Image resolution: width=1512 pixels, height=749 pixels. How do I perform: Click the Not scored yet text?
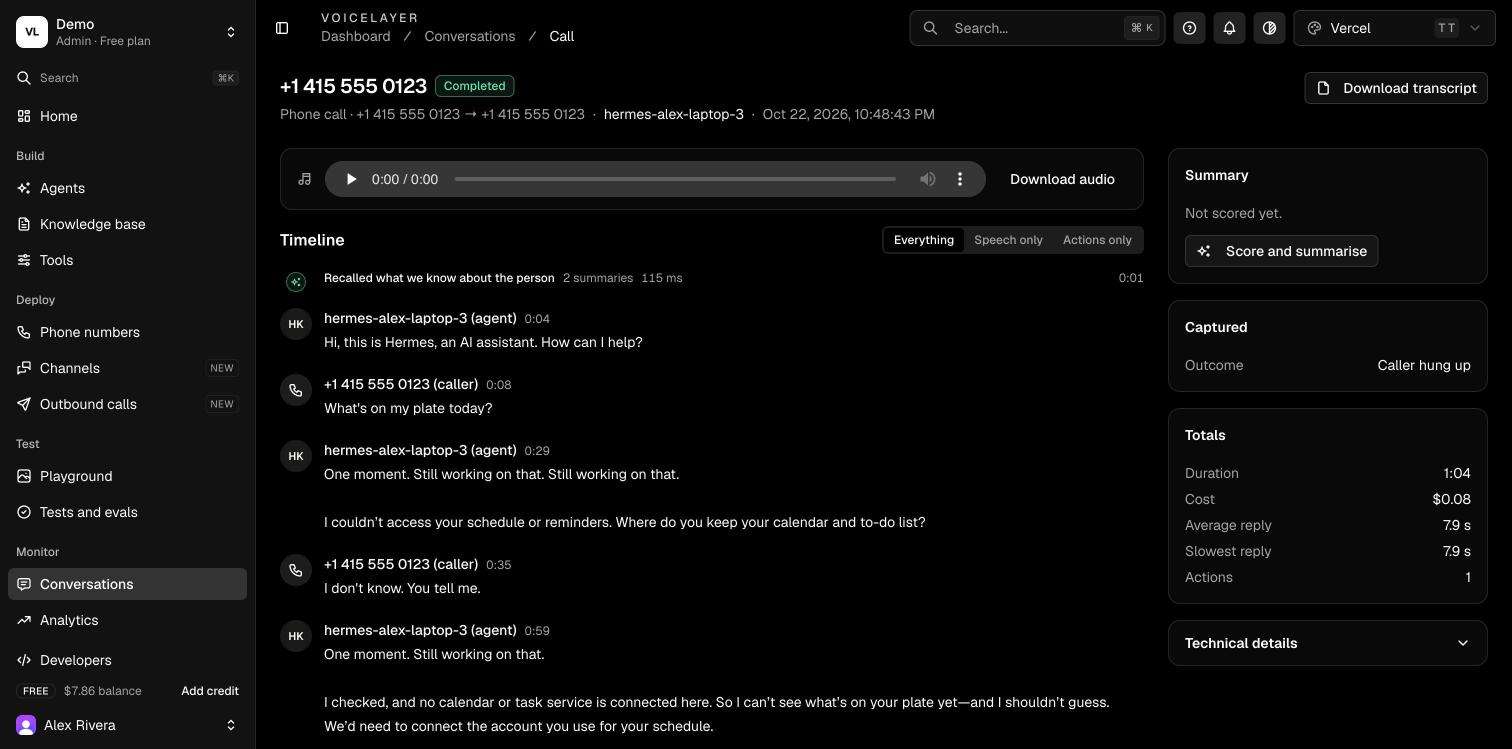[x=1233, y=213]
